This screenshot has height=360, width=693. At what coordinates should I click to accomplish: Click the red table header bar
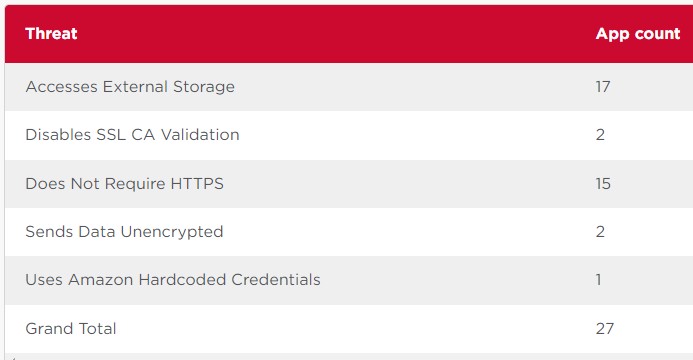point(349,34)
